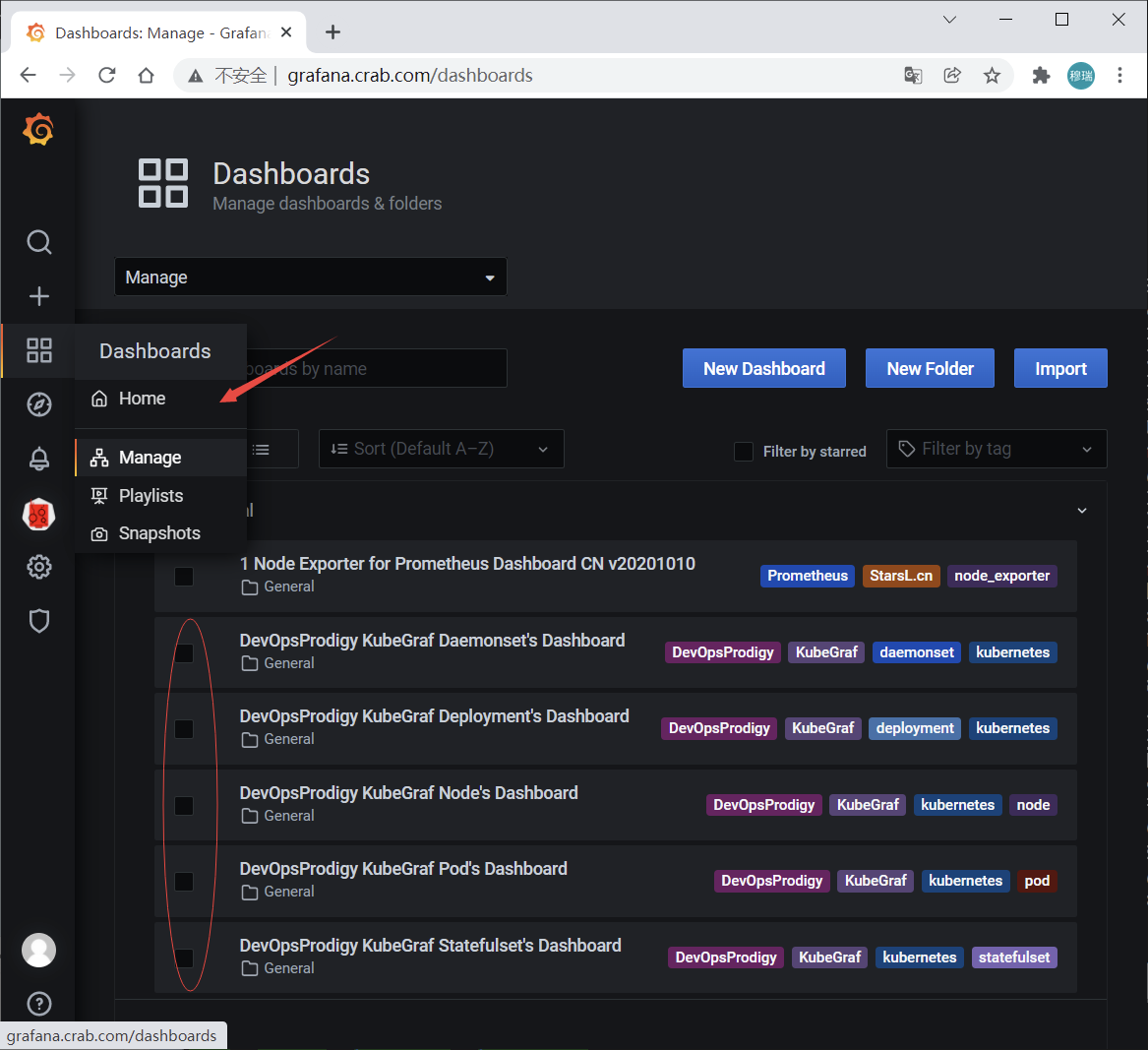Click the New Folder button
1148x1050 pixels.
click(x=930, y=368)
